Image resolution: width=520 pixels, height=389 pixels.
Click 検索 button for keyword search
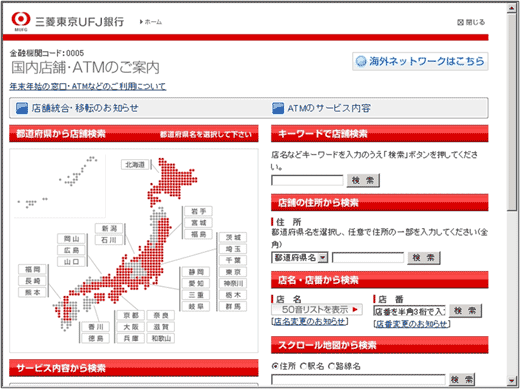(x=363, y=180)
